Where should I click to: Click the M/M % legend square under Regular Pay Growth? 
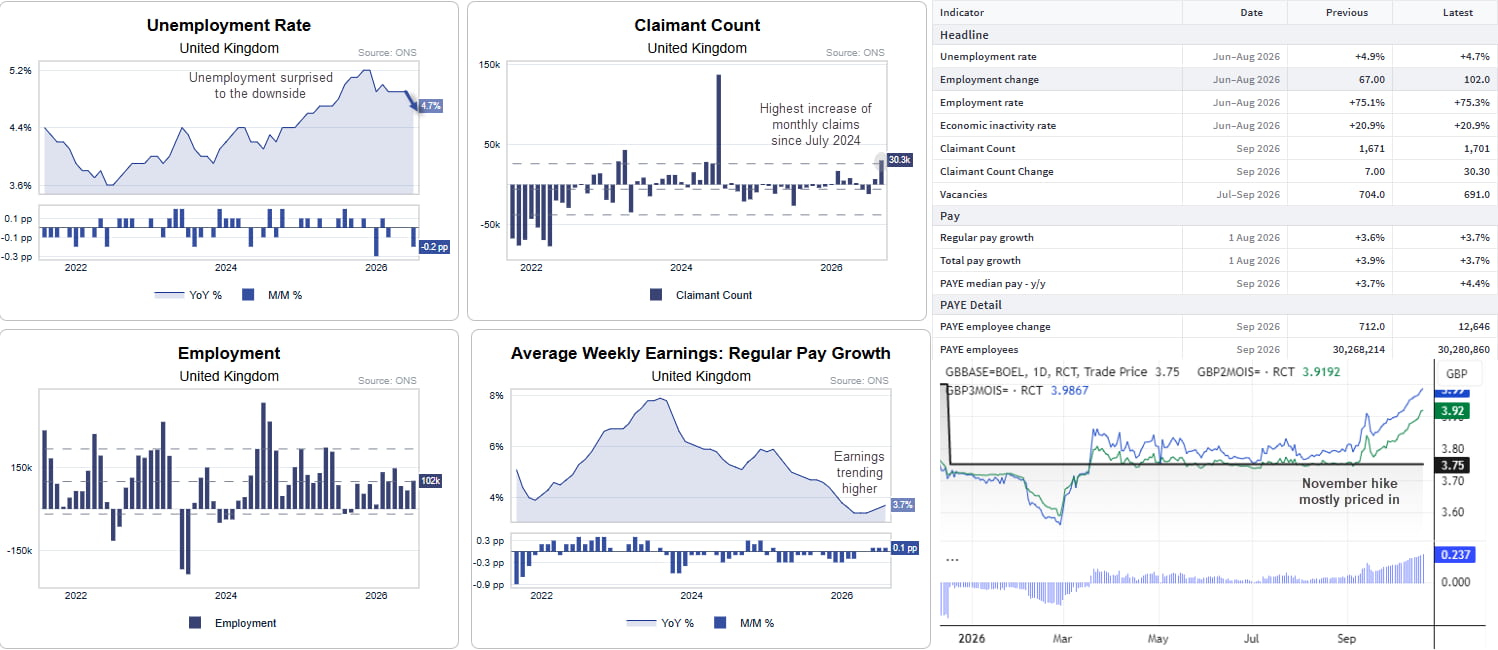tap(719, 623)
